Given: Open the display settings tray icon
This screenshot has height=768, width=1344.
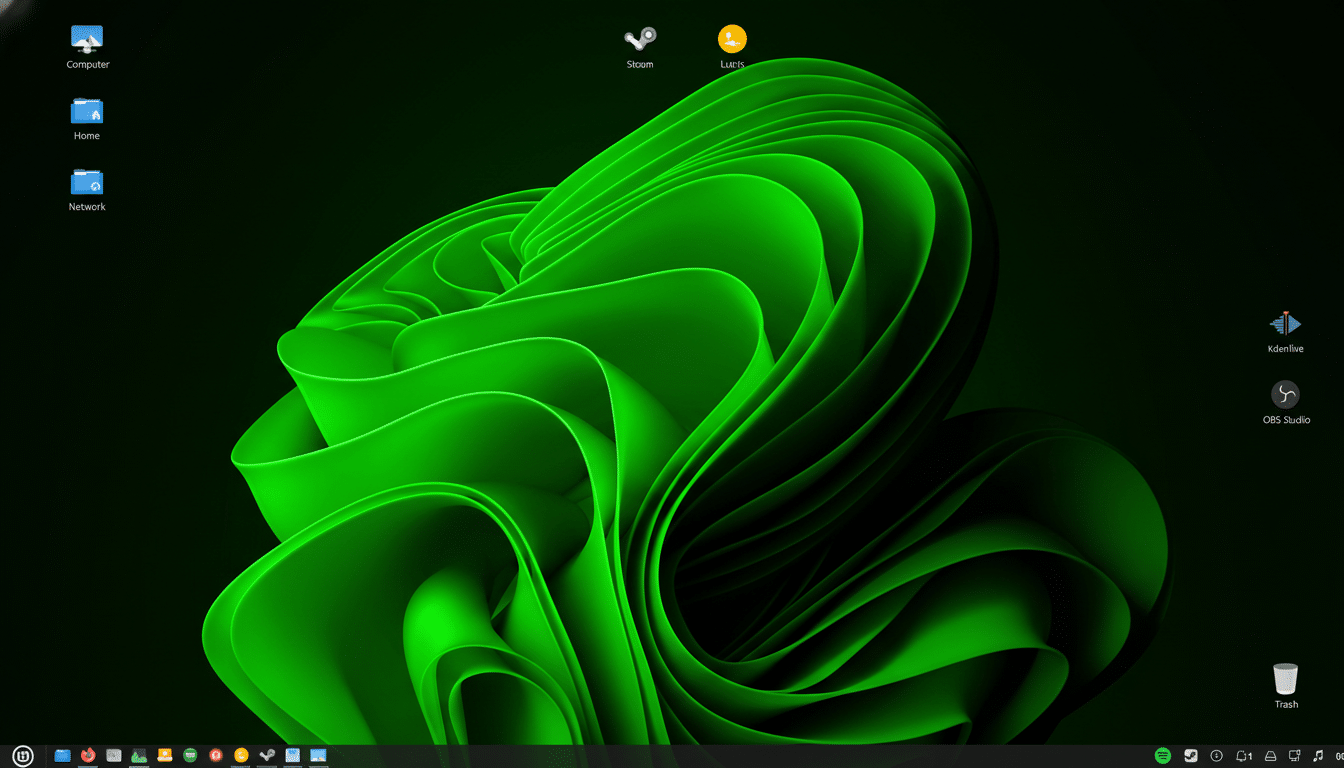Looking at the screenshot, I should (x=1294, y=755).
